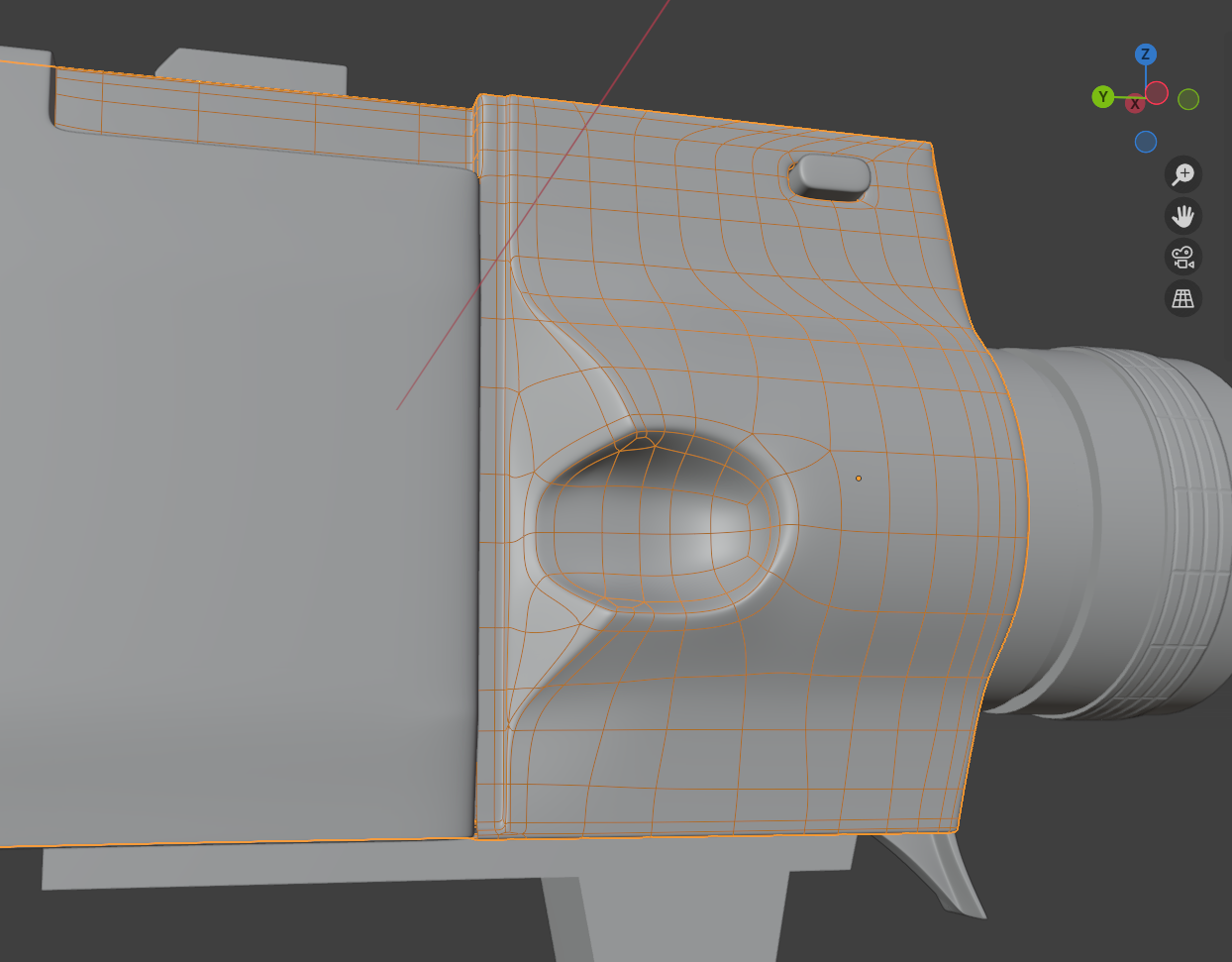The width and height of the screenshot is (1232, 962).
Task: Click the flat left side body panel
Action: (238, 495)
